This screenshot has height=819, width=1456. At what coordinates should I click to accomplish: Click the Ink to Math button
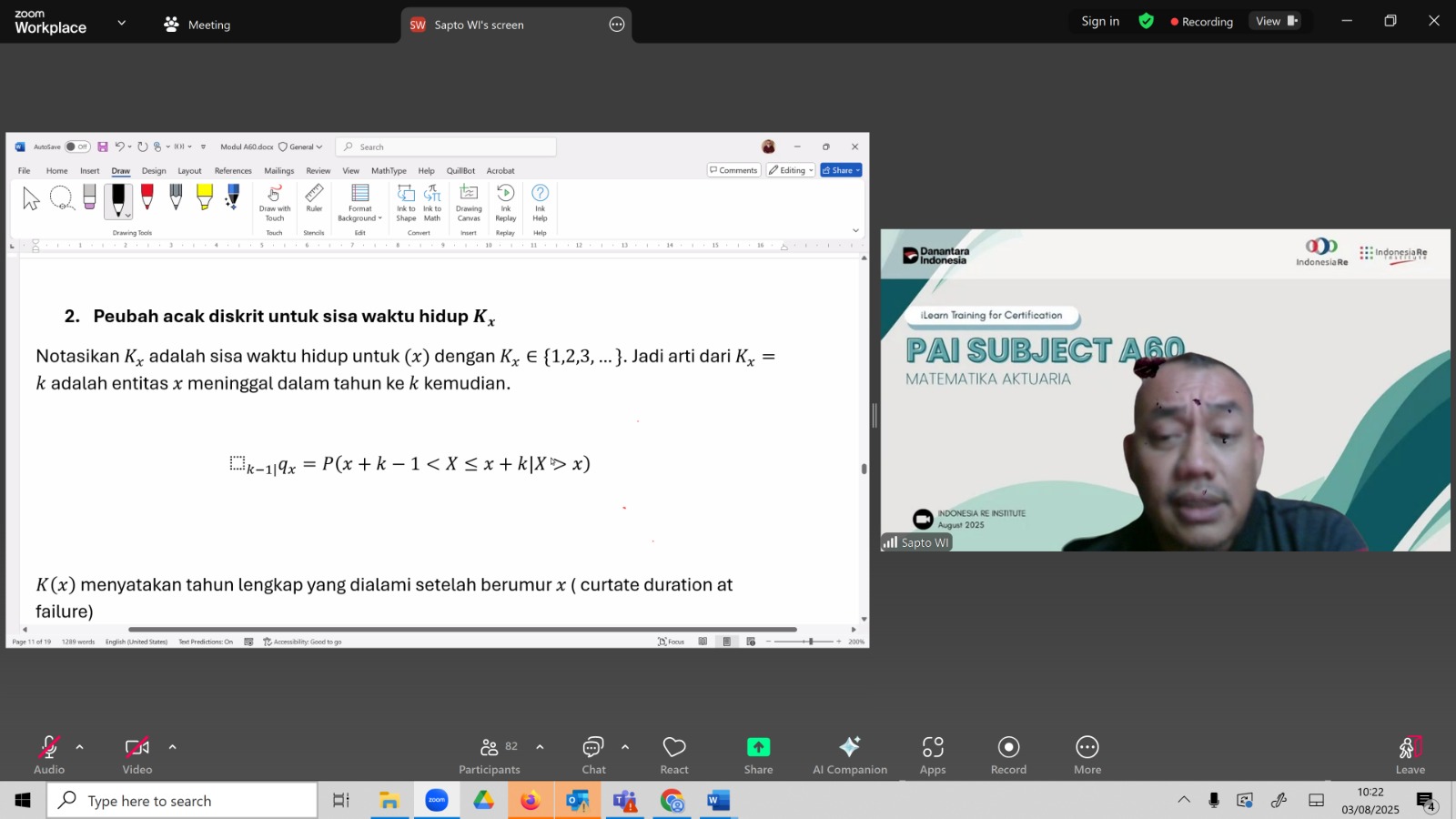coord(432,203)
